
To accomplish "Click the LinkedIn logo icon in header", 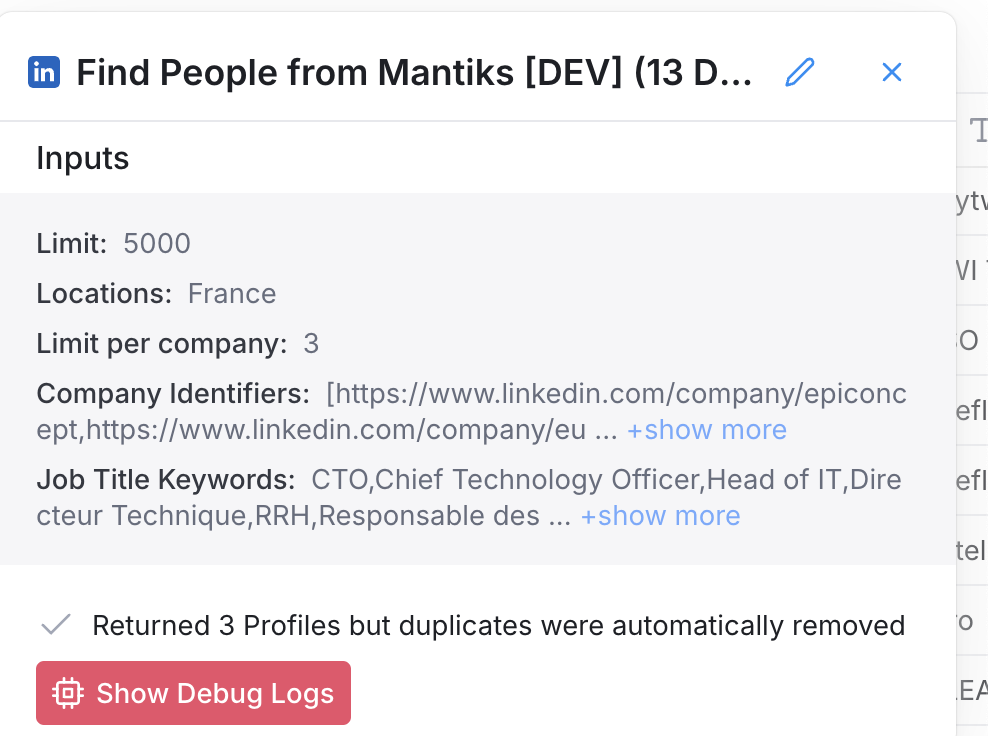I will (x=44, y=72).
